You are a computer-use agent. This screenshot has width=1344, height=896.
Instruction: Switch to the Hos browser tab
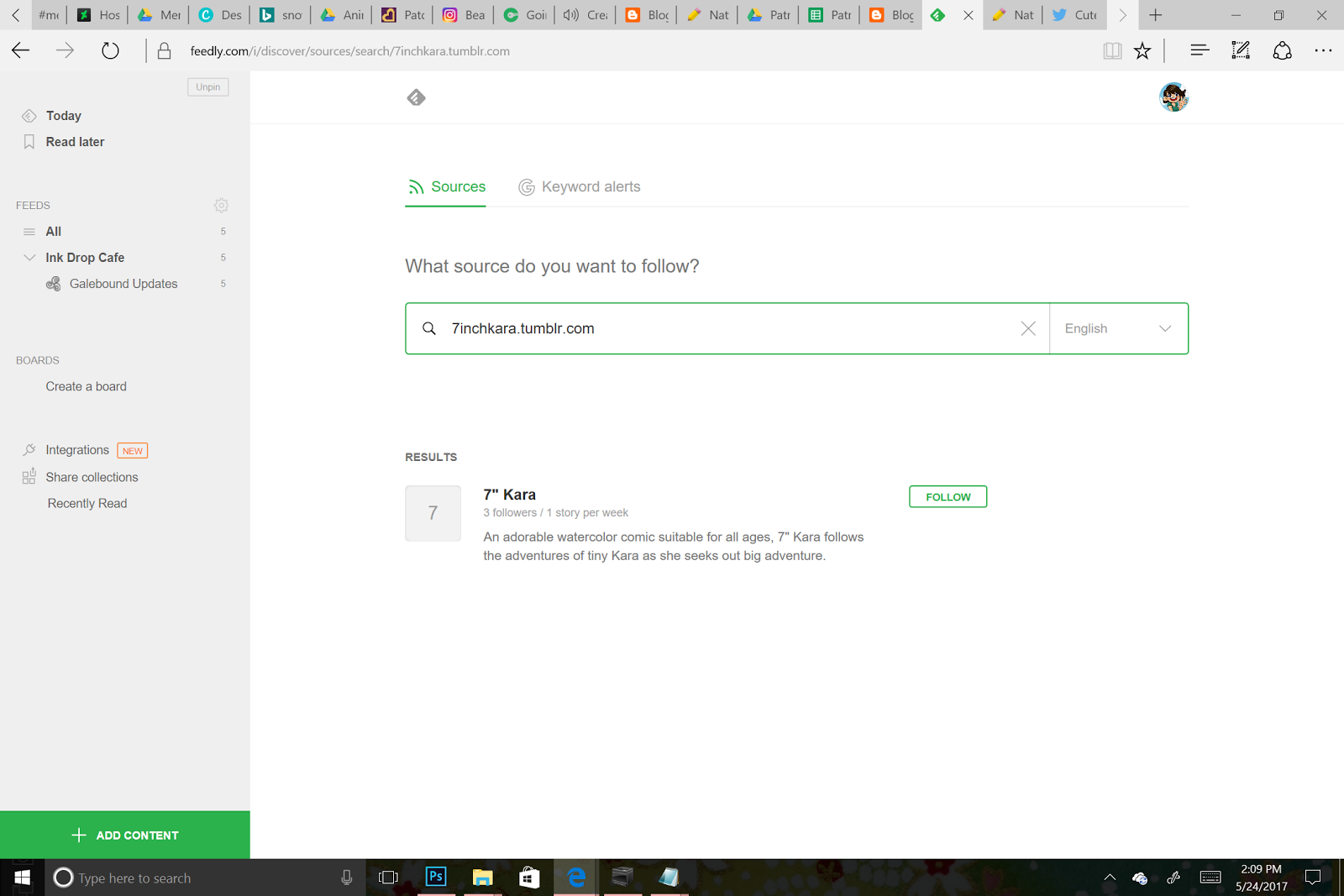click(x=99, y=15)
